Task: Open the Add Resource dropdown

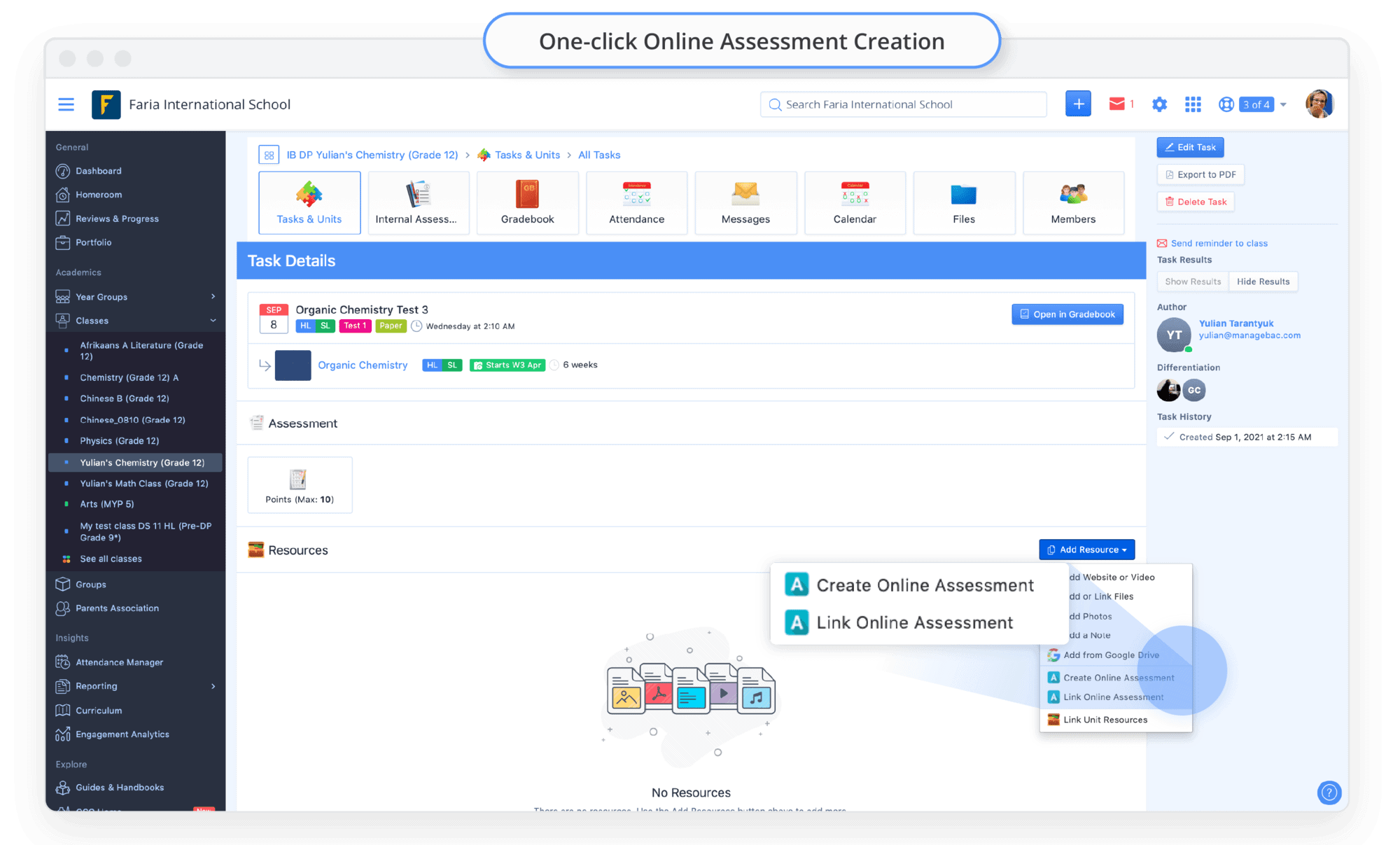Action: (x=1087, y=550)
